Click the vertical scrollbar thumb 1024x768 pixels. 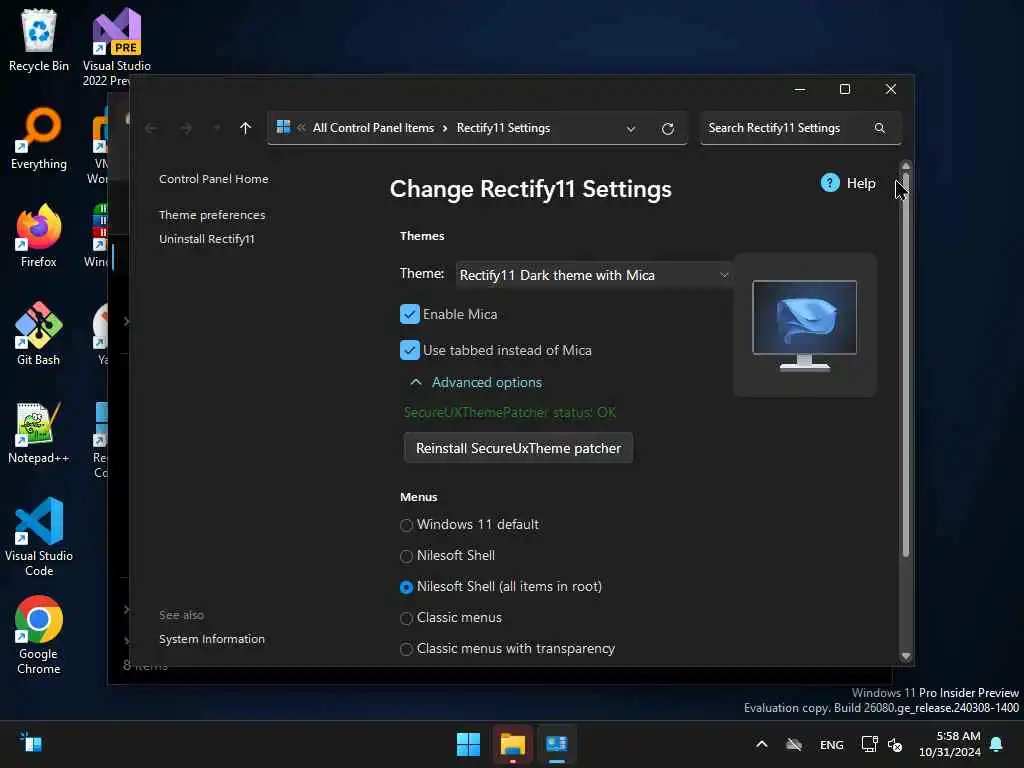pyautogui.click(x=906, y=365)
